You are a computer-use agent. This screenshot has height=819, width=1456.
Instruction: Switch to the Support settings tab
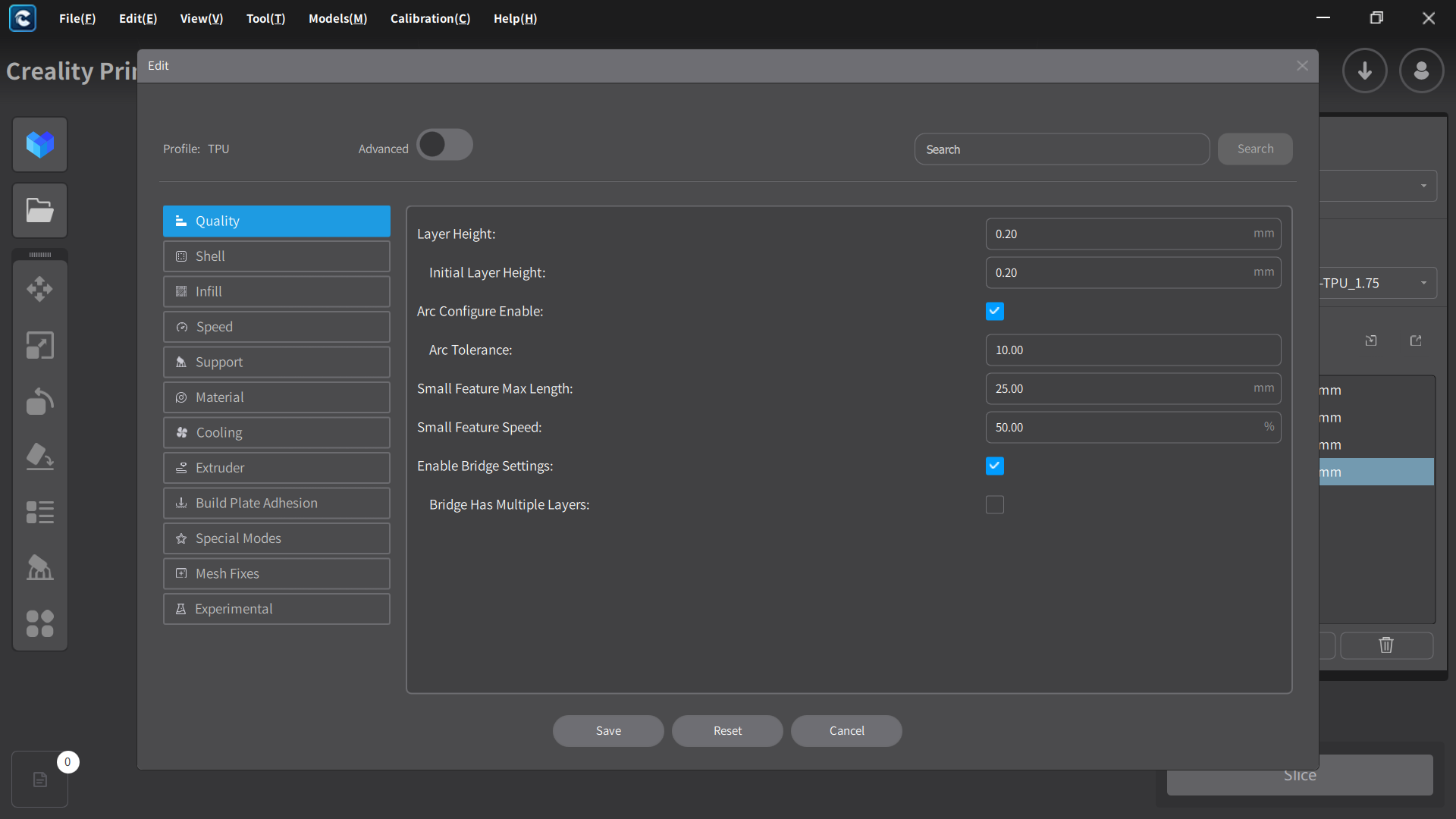pos(277,362)
